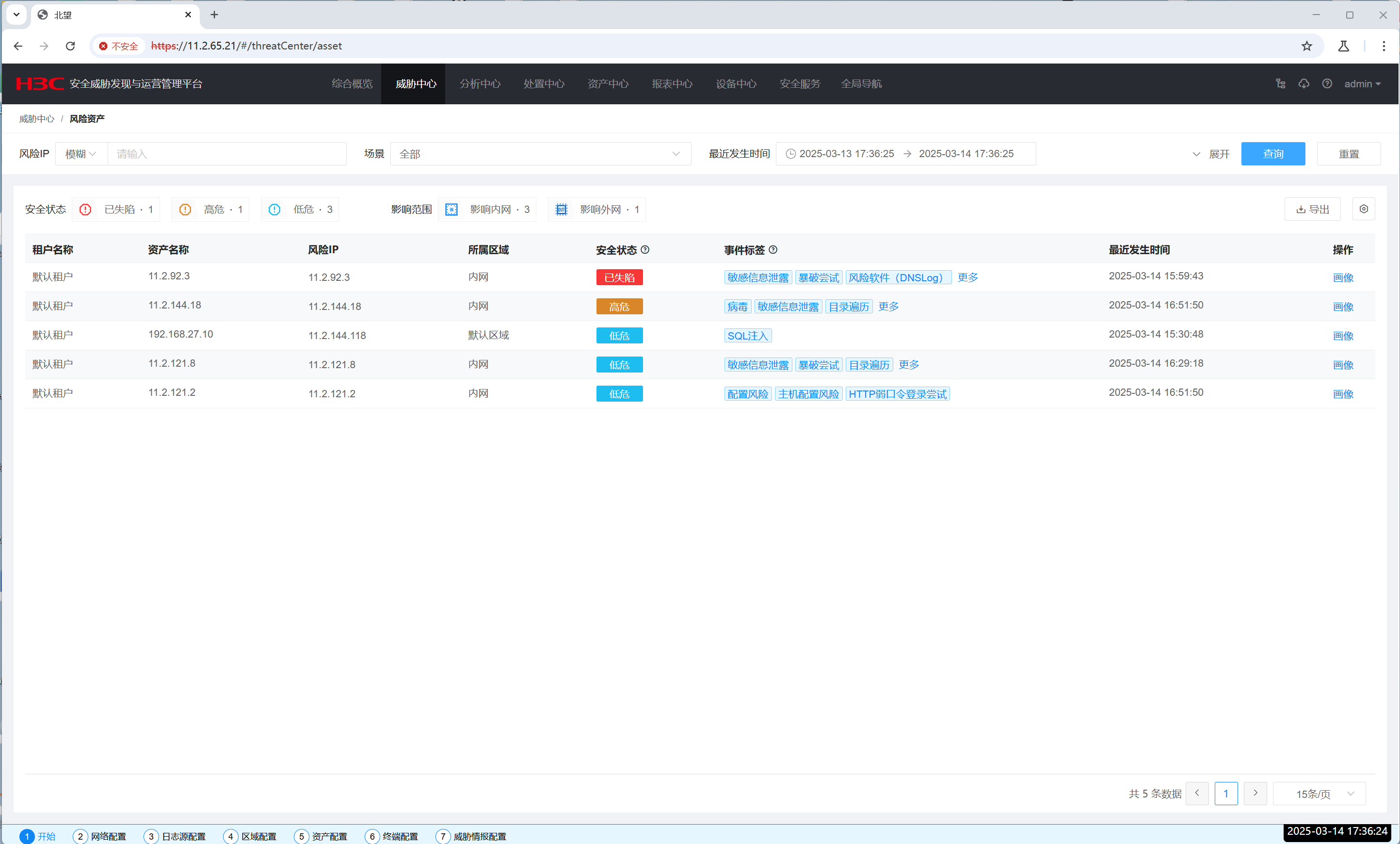Open a new browser tab
The image size is (1400, 844).
214,15
